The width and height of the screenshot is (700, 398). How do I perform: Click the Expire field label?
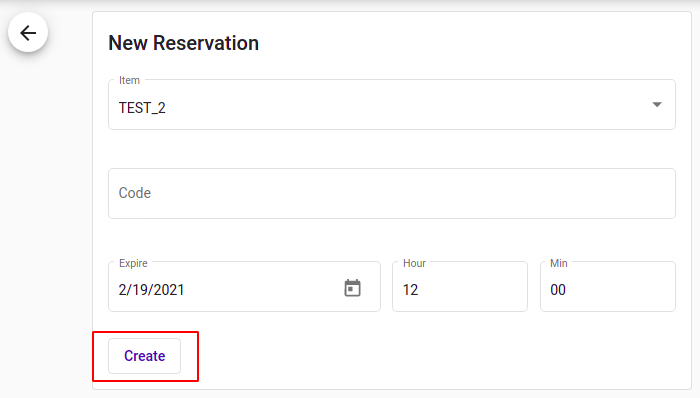tap(133, 263)
